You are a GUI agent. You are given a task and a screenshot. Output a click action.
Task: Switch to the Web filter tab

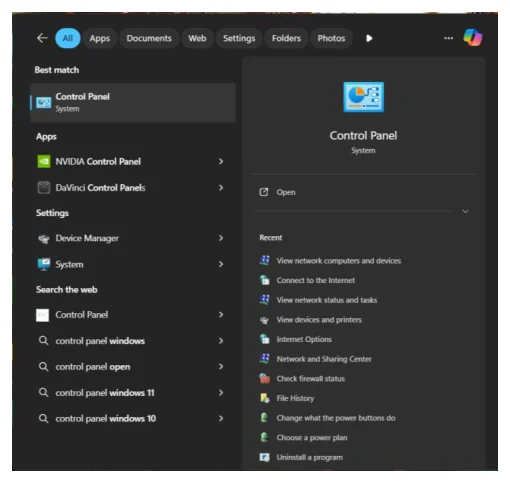pos(197,38)
